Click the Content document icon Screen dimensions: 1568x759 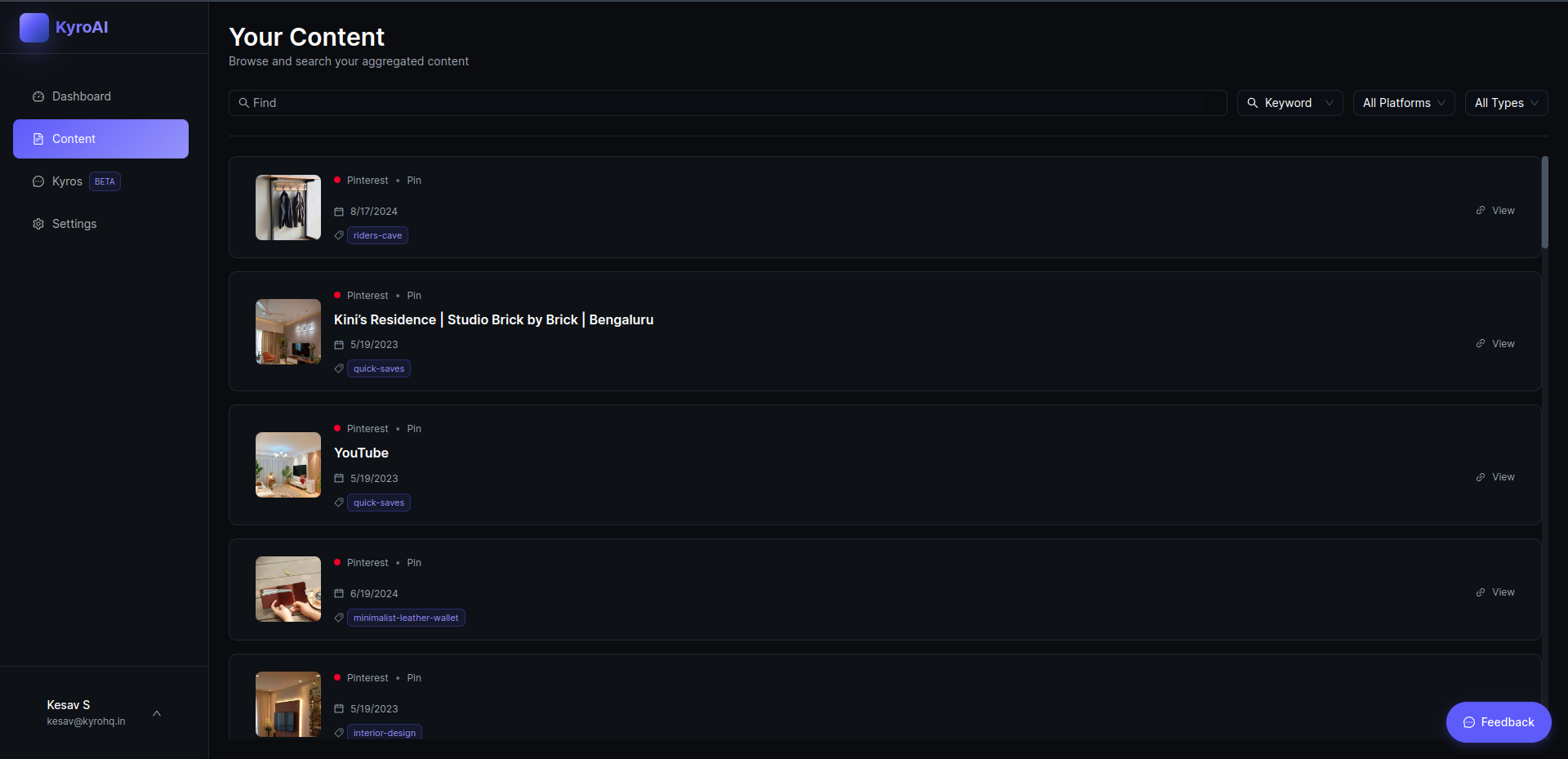(x=38, y=139)
